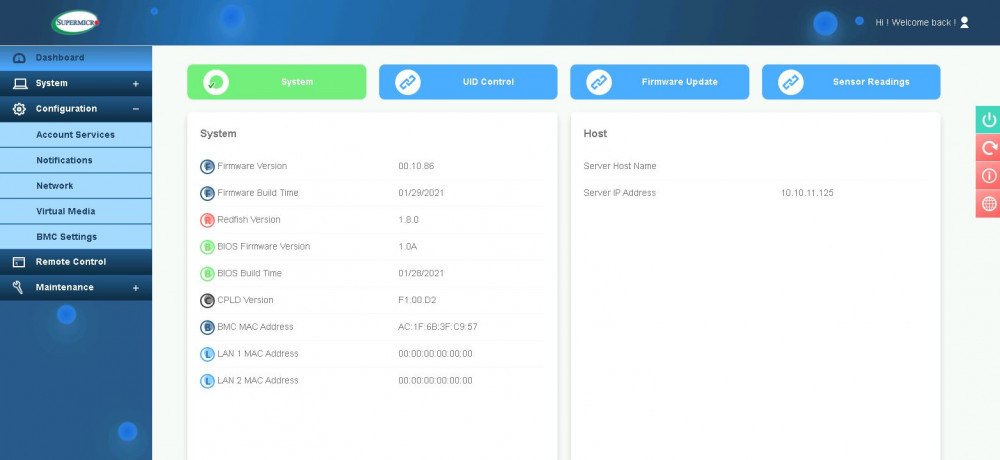Expand the System menu plus sign
Screen dimensions: 1000x460
(x=135, y=84)
